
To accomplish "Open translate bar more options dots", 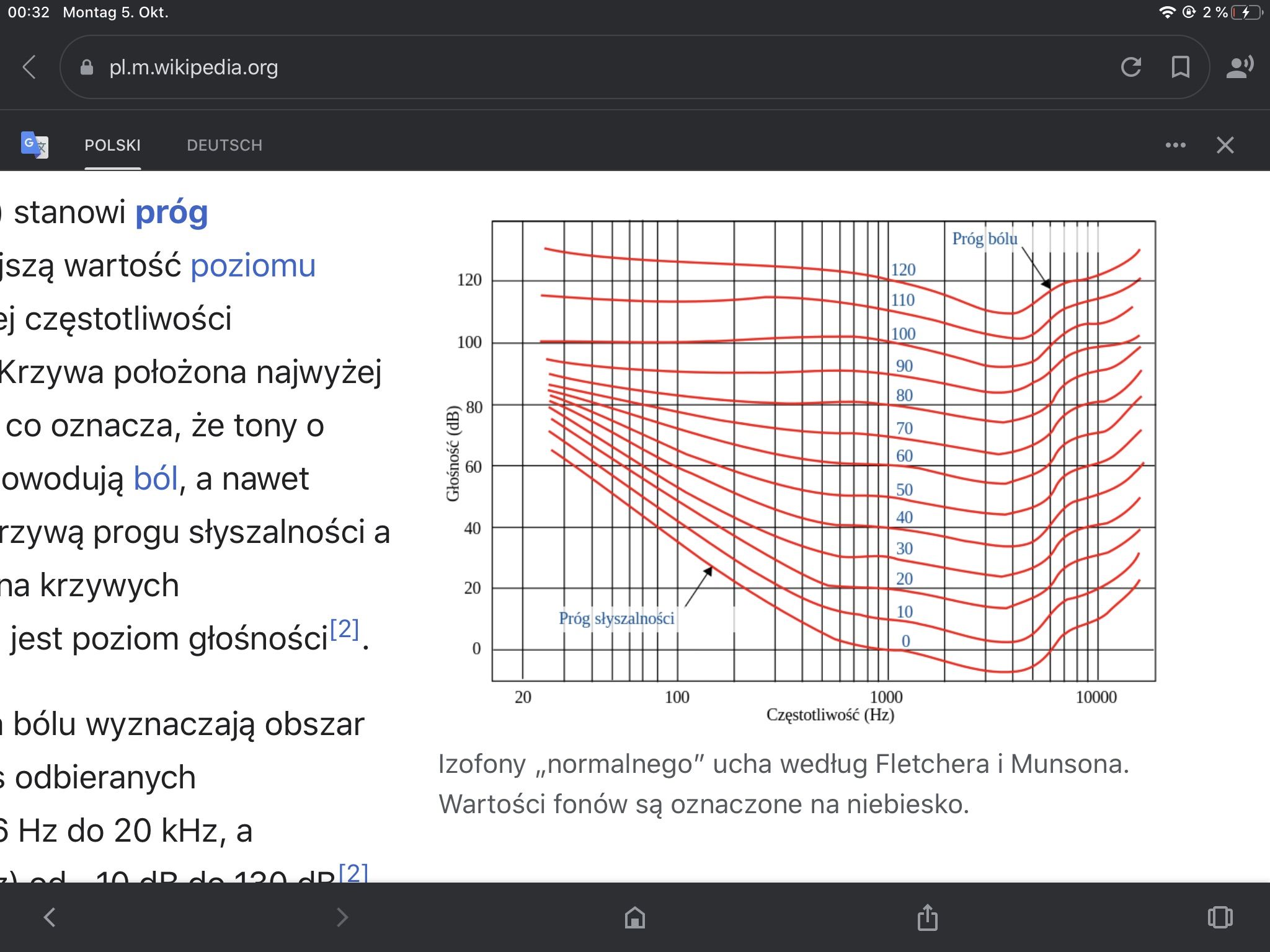I will [1175, 145].
